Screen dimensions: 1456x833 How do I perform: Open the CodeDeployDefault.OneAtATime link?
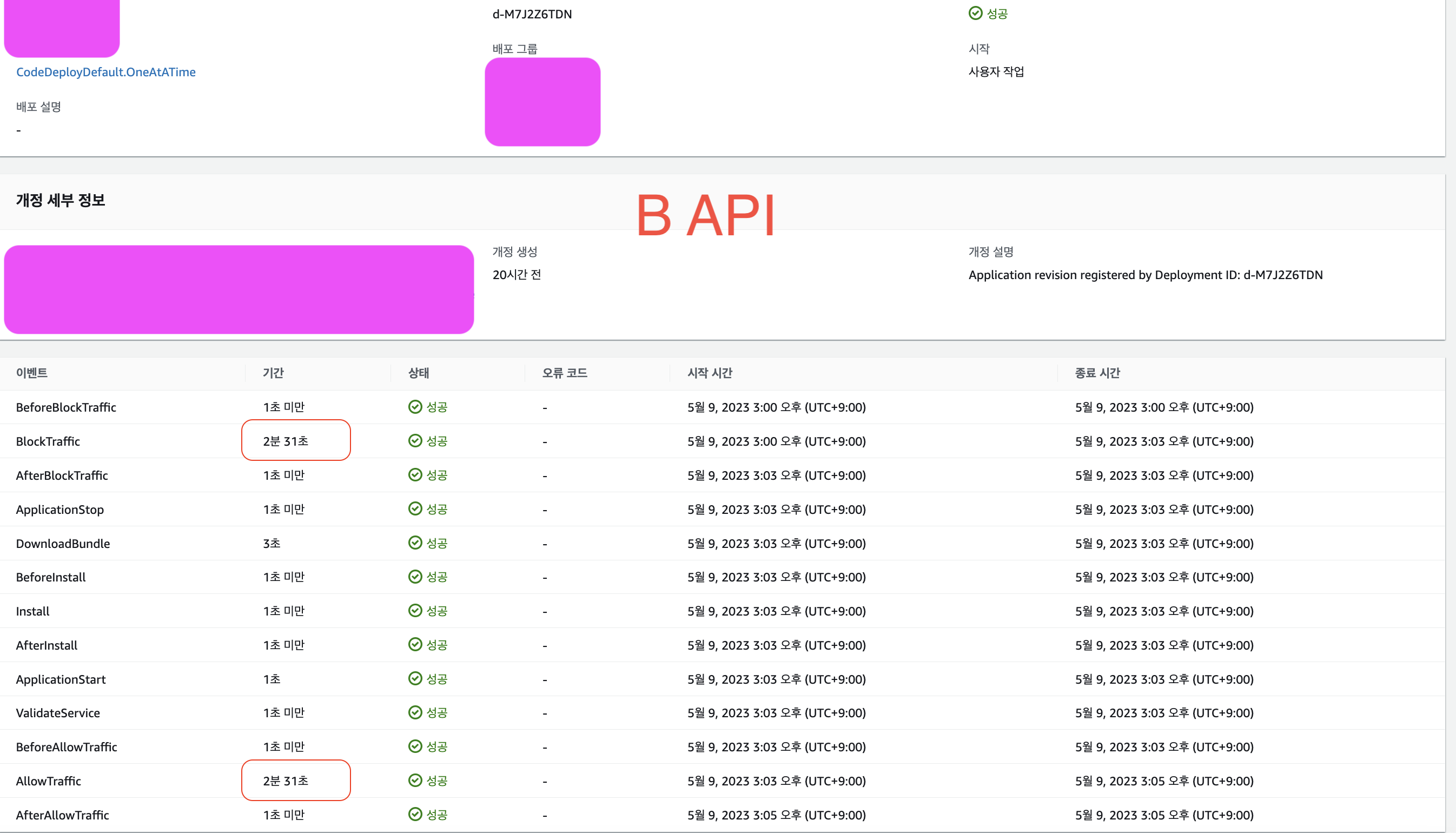106,72
